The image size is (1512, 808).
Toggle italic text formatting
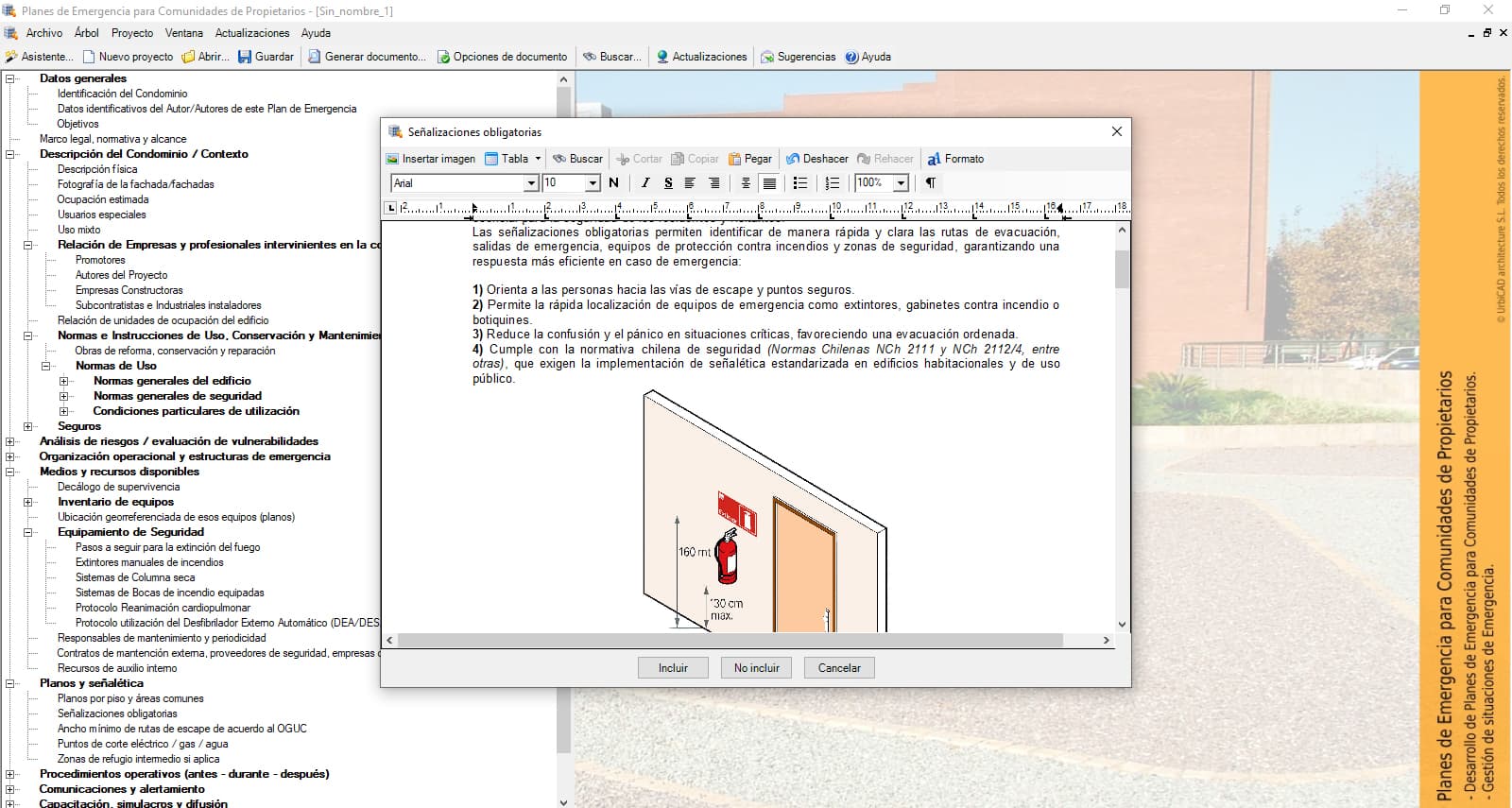point(645,183)
